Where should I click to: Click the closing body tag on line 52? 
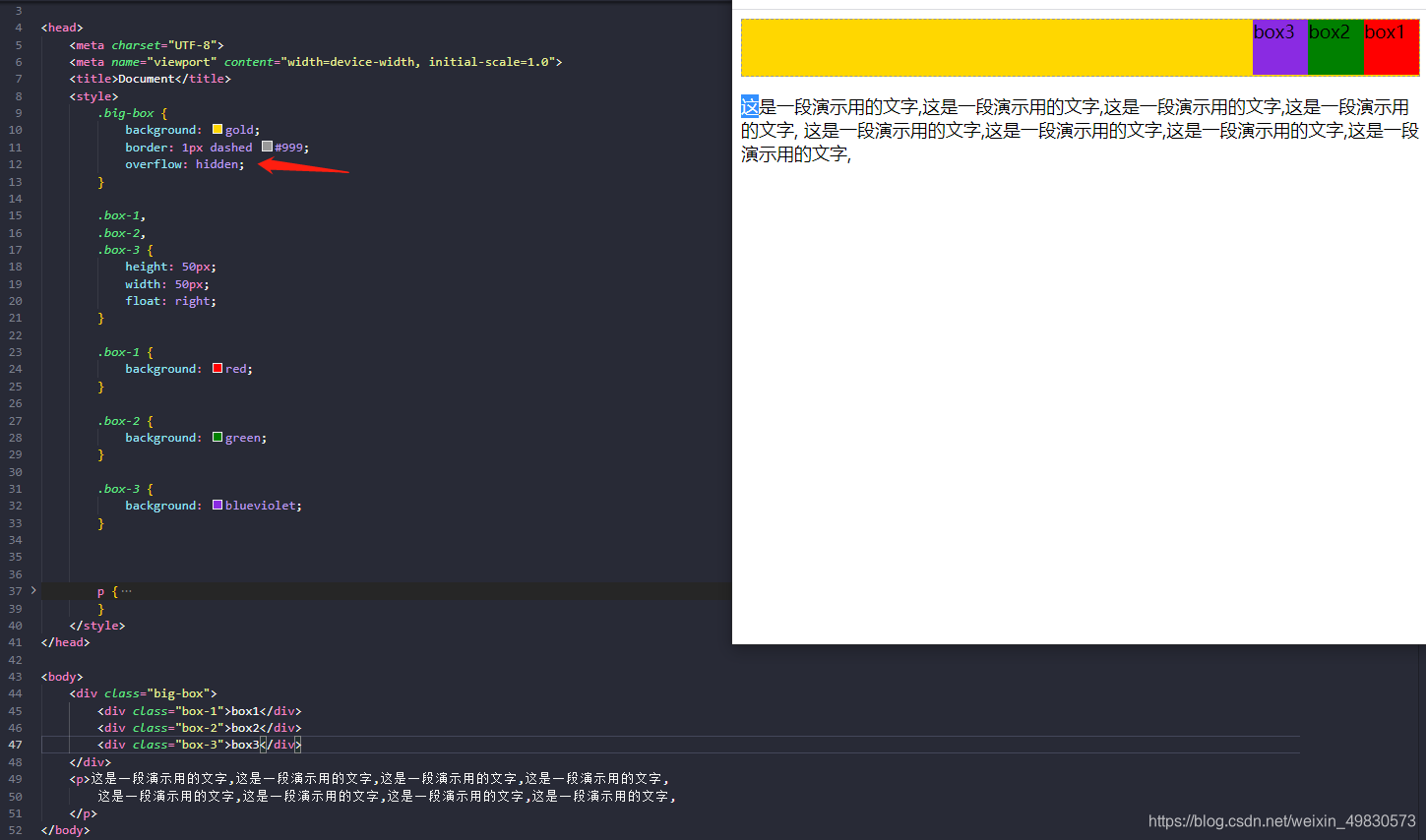[x=66, y=830]
